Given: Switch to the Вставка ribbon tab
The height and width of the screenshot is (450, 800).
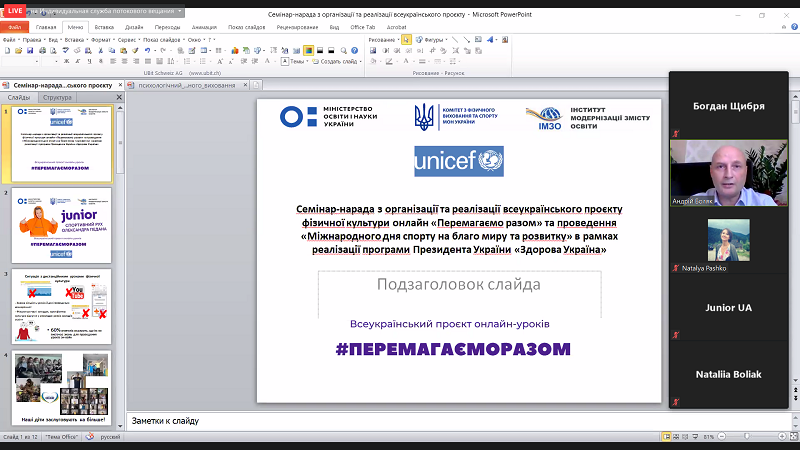Looking at the screenshot, I should pos(103,28).
